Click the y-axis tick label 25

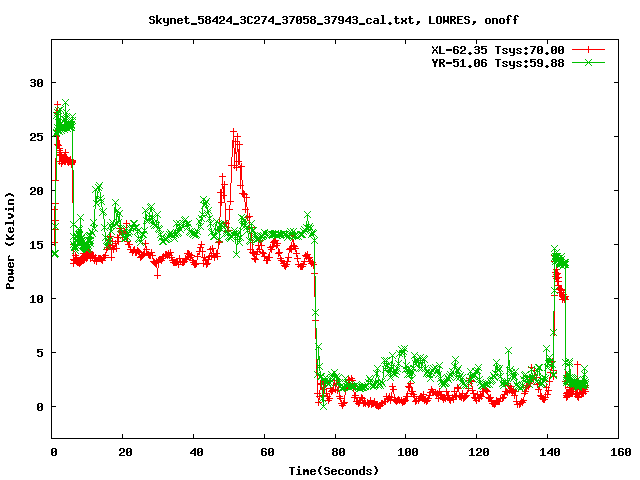[x=36, y=137]
